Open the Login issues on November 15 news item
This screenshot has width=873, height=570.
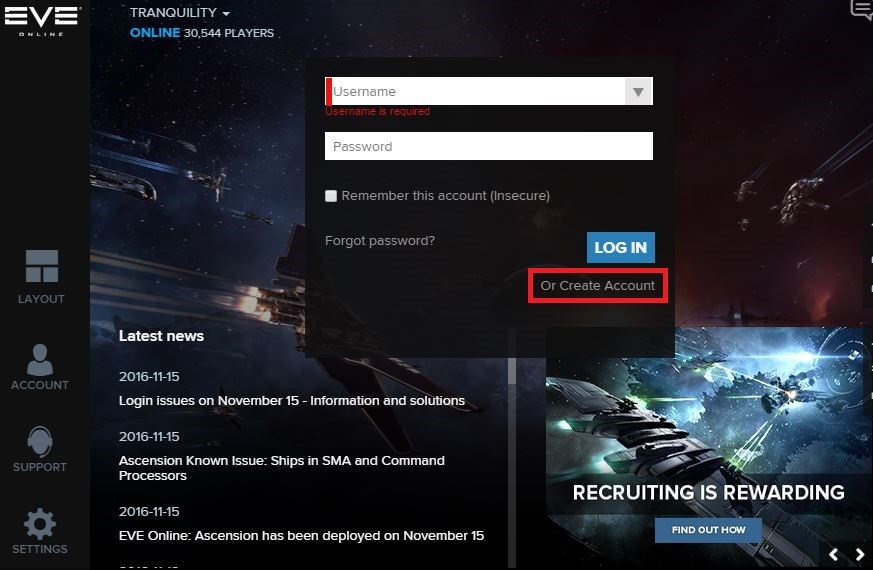pos(292,401)
